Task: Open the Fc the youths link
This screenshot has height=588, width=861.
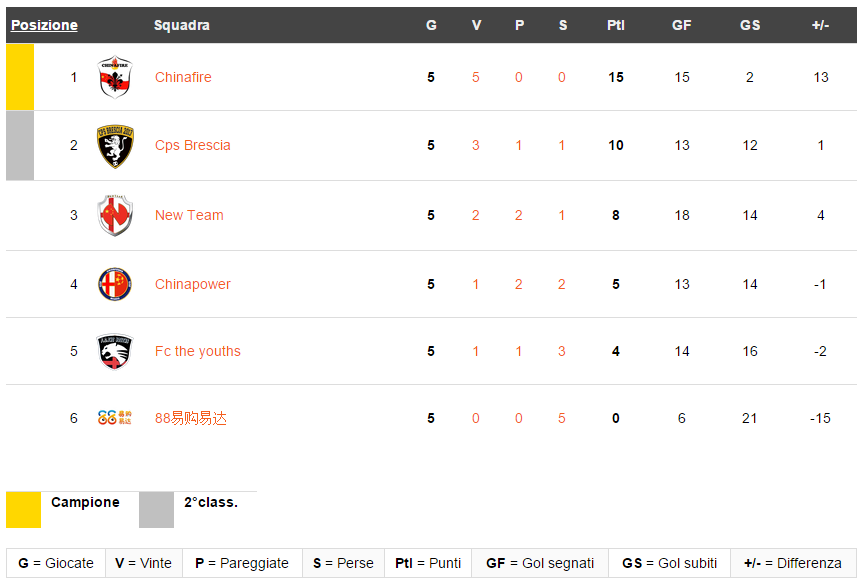Action: [x=197, y=351]
